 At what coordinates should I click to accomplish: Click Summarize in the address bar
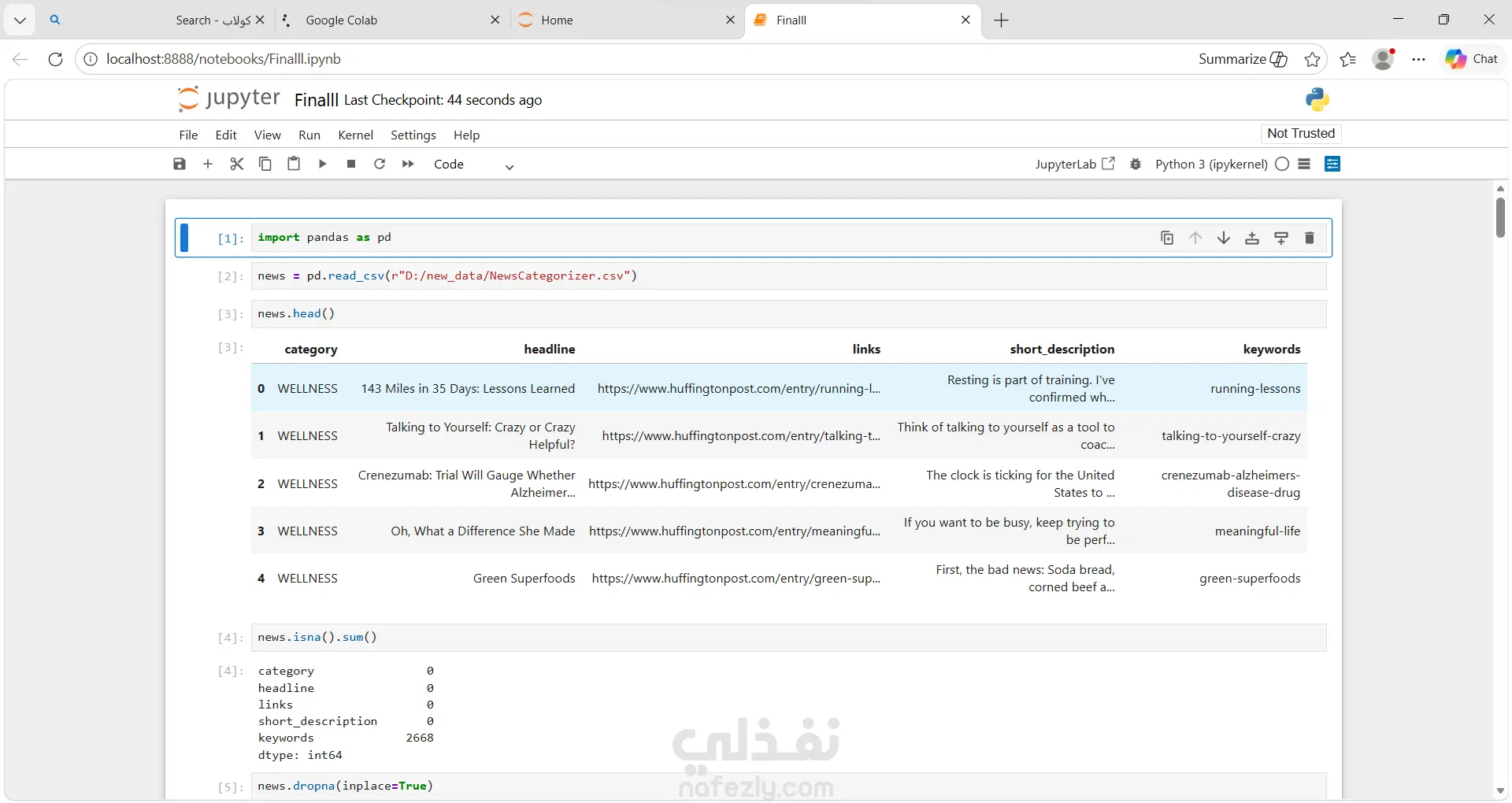pos(1243,59)
